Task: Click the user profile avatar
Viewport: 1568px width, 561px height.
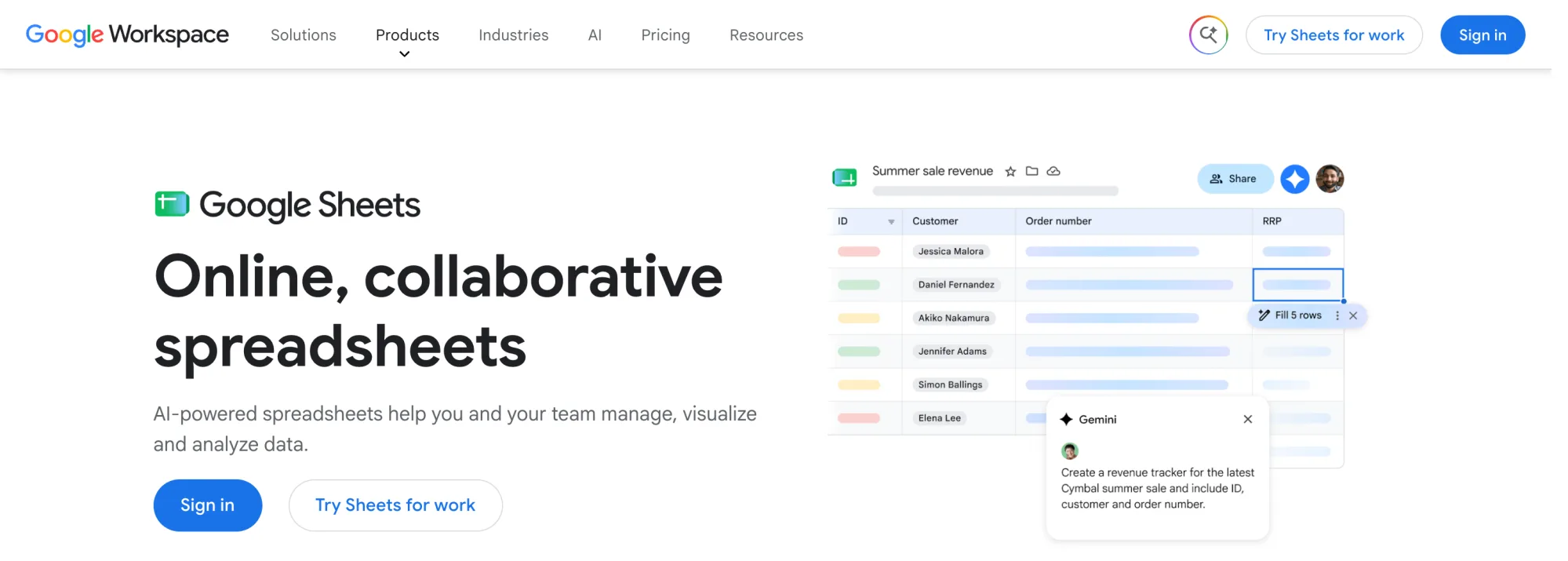Action: (x=1330, y=179)
